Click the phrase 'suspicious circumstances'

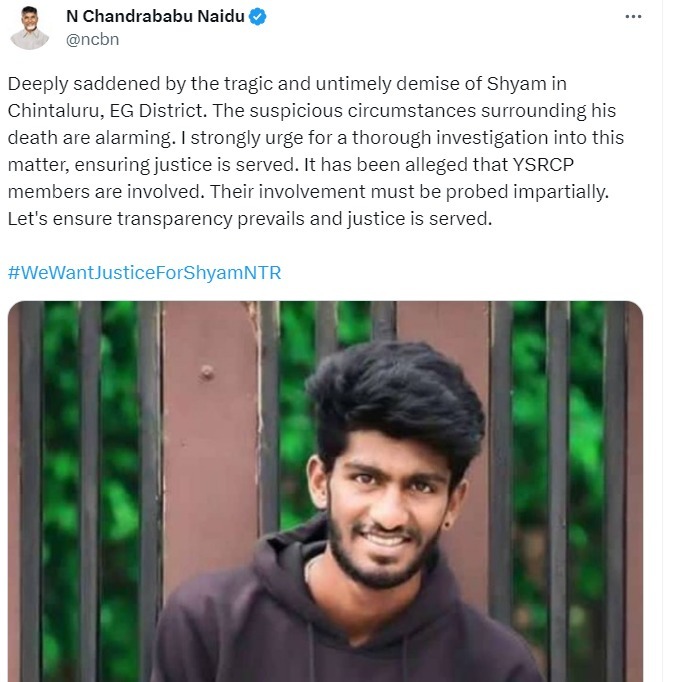point(363,111)
